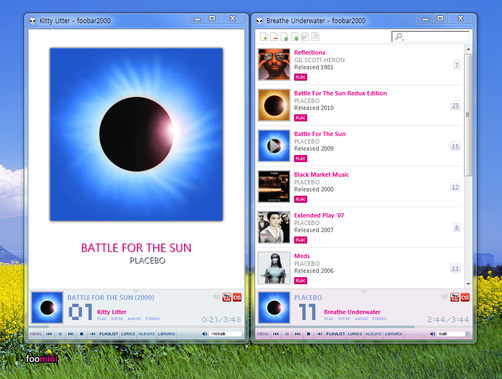Viewport: 502px width, 379px height.
Task: Click the add playlist icon with green plus
Action: point(264,37)
